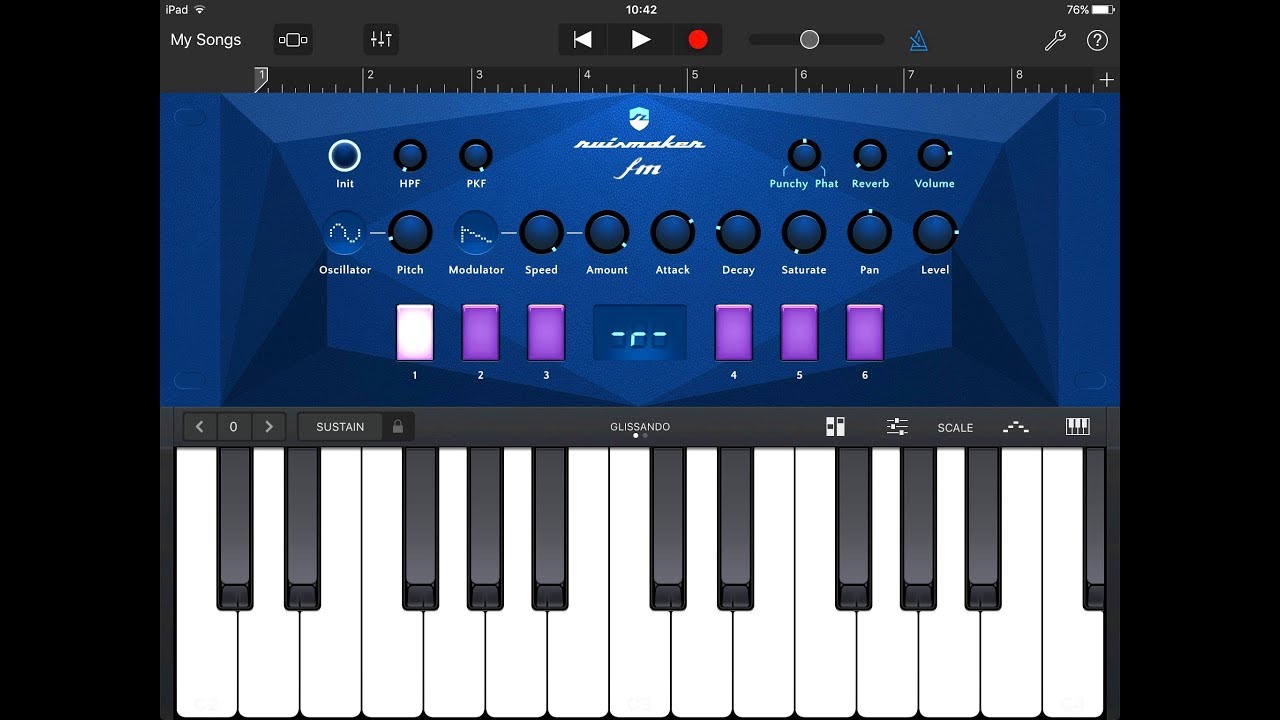Adjust the Amount knob

(607, 233)
